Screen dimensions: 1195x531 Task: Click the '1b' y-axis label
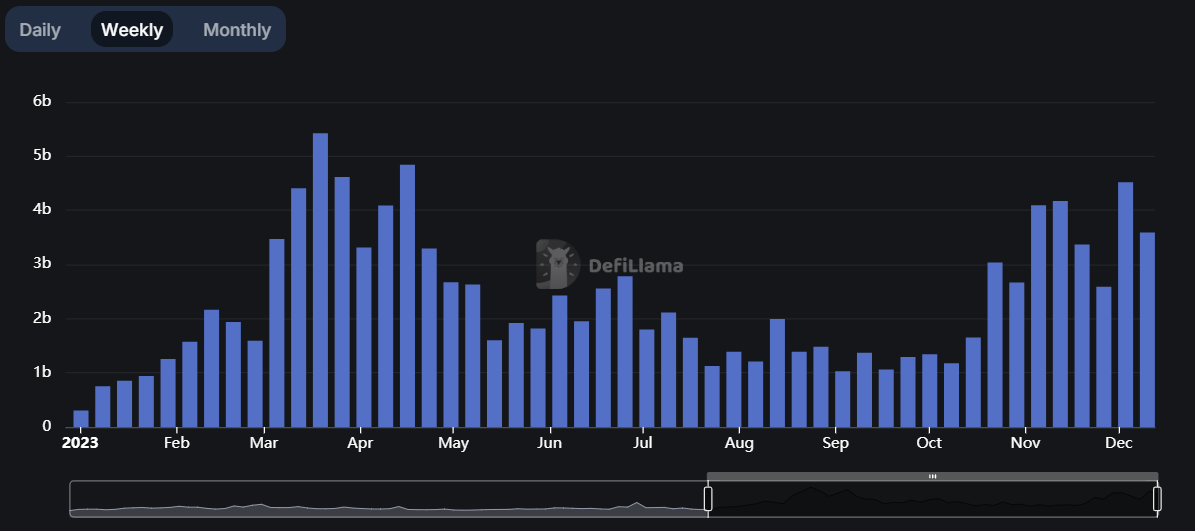click(42, 372)
